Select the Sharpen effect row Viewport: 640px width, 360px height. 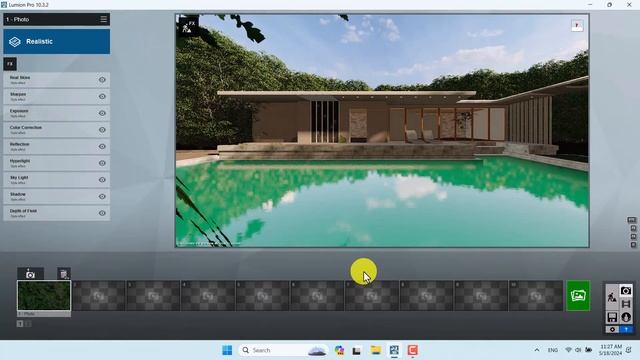tap(57, 96)
